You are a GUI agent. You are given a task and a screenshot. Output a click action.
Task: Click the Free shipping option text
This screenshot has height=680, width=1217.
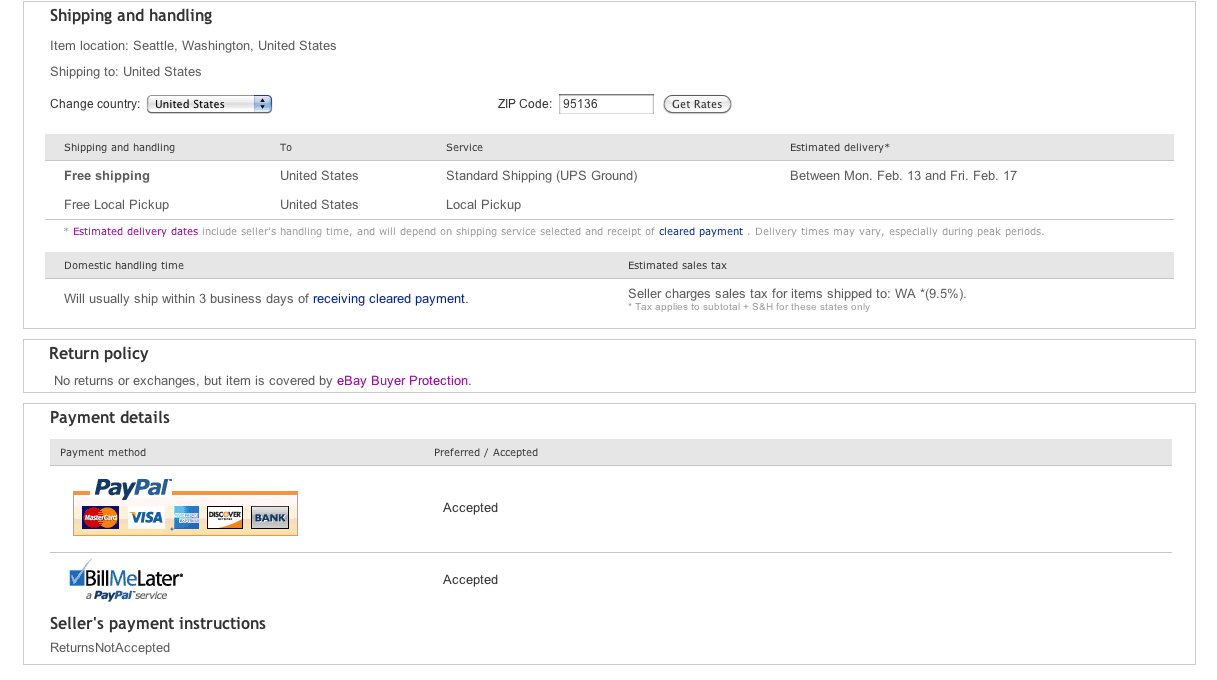[107, 176]
